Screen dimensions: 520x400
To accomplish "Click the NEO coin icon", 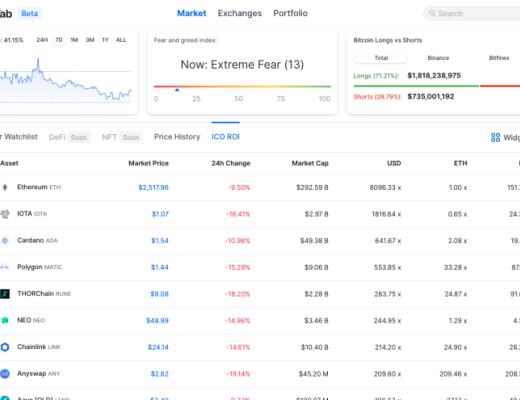I will tap(5, 320).
